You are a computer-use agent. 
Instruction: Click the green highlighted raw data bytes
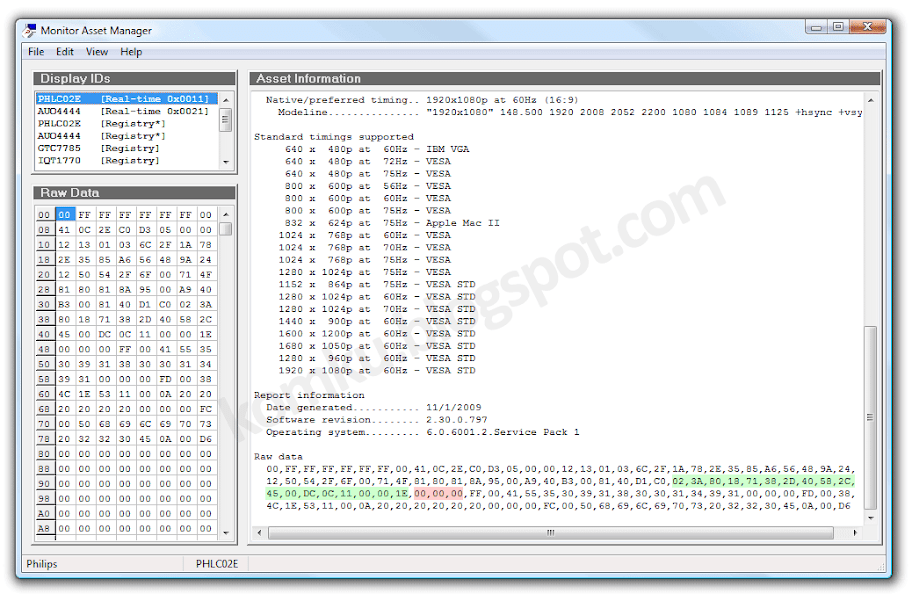(763, 481)
